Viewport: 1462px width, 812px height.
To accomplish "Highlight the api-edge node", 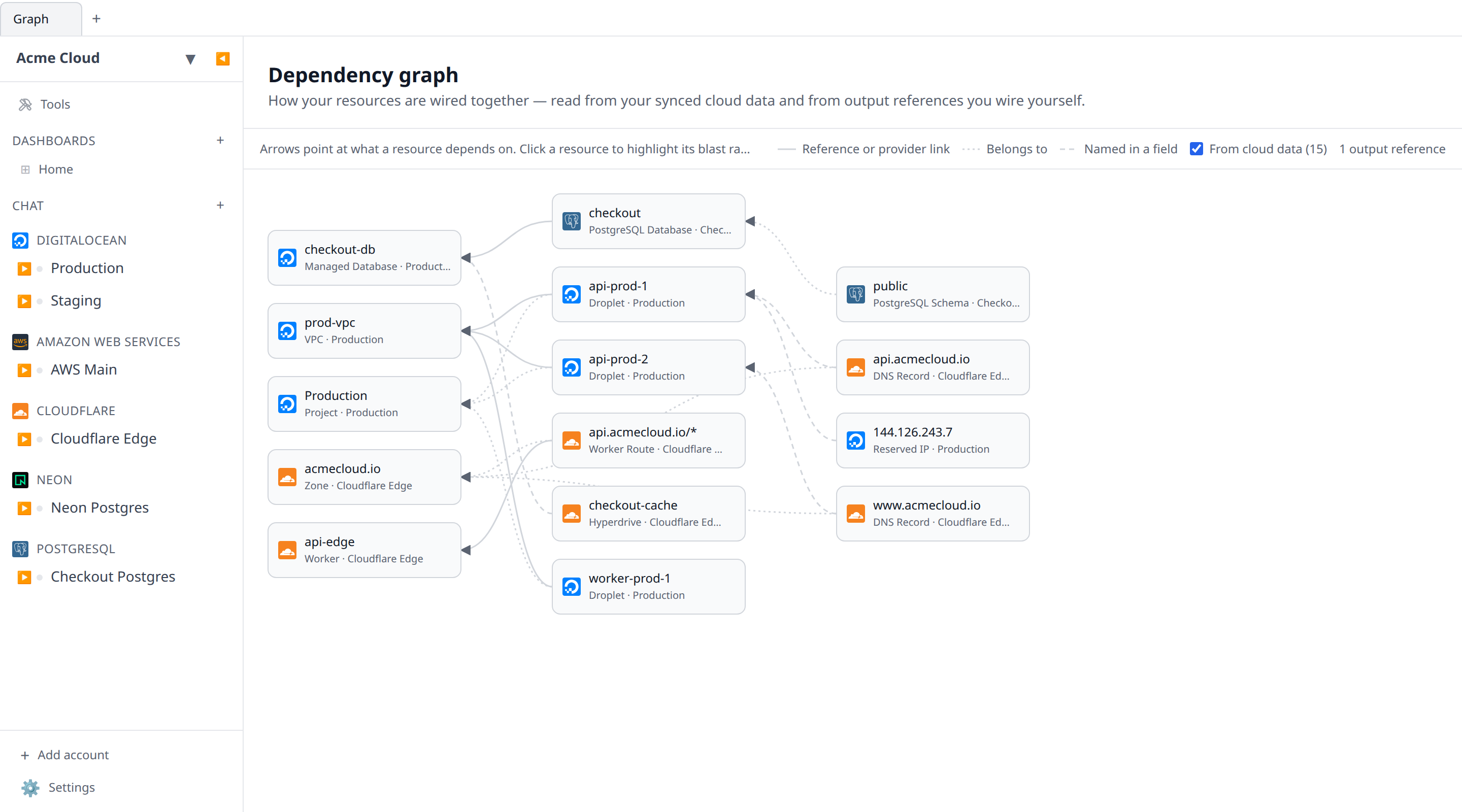I will tap(364, 551).
